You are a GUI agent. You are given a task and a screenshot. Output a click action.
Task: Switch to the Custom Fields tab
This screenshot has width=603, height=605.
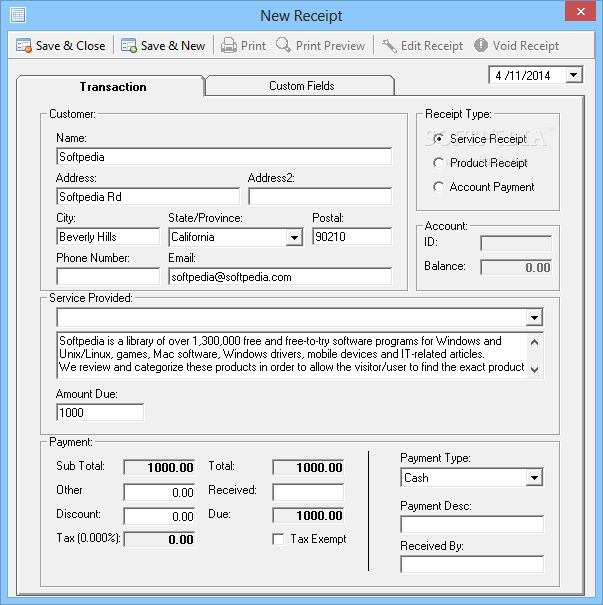[x=301, y=86]
